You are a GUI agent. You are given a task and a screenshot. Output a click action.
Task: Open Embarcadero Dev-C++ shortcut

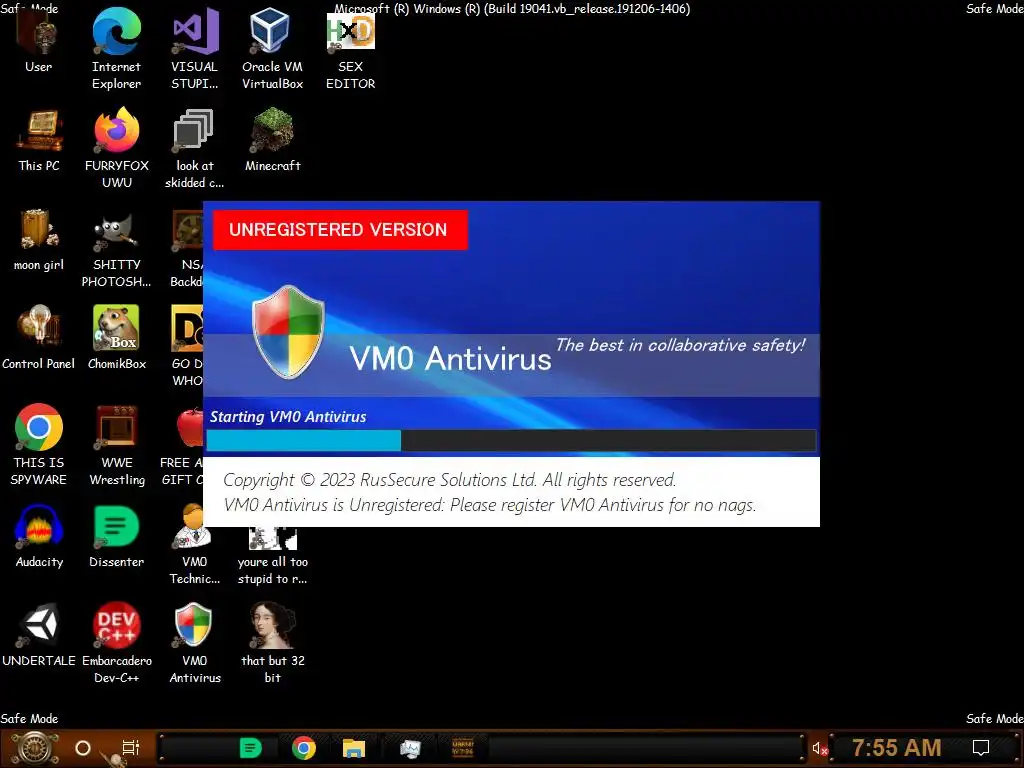[116, 644]
